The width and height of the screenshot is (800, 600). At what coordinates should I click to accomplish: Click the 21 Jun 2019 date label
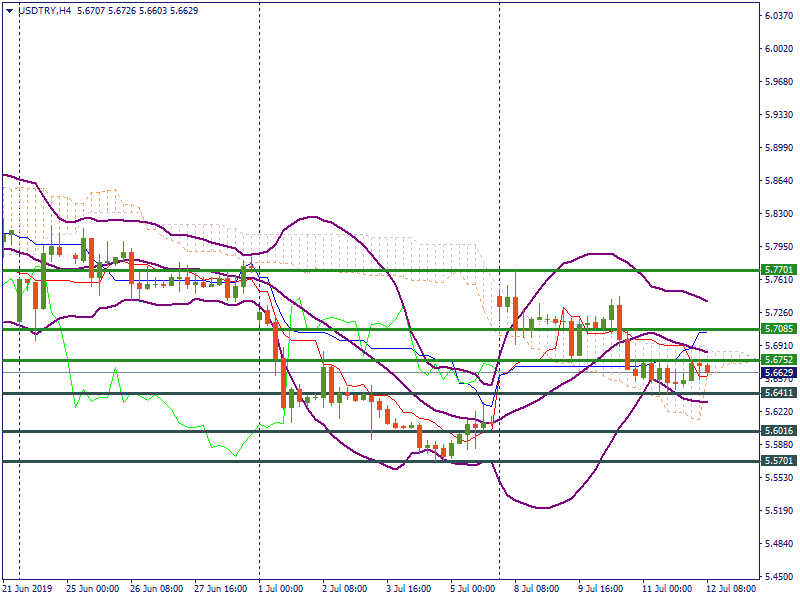click(28, 589)
